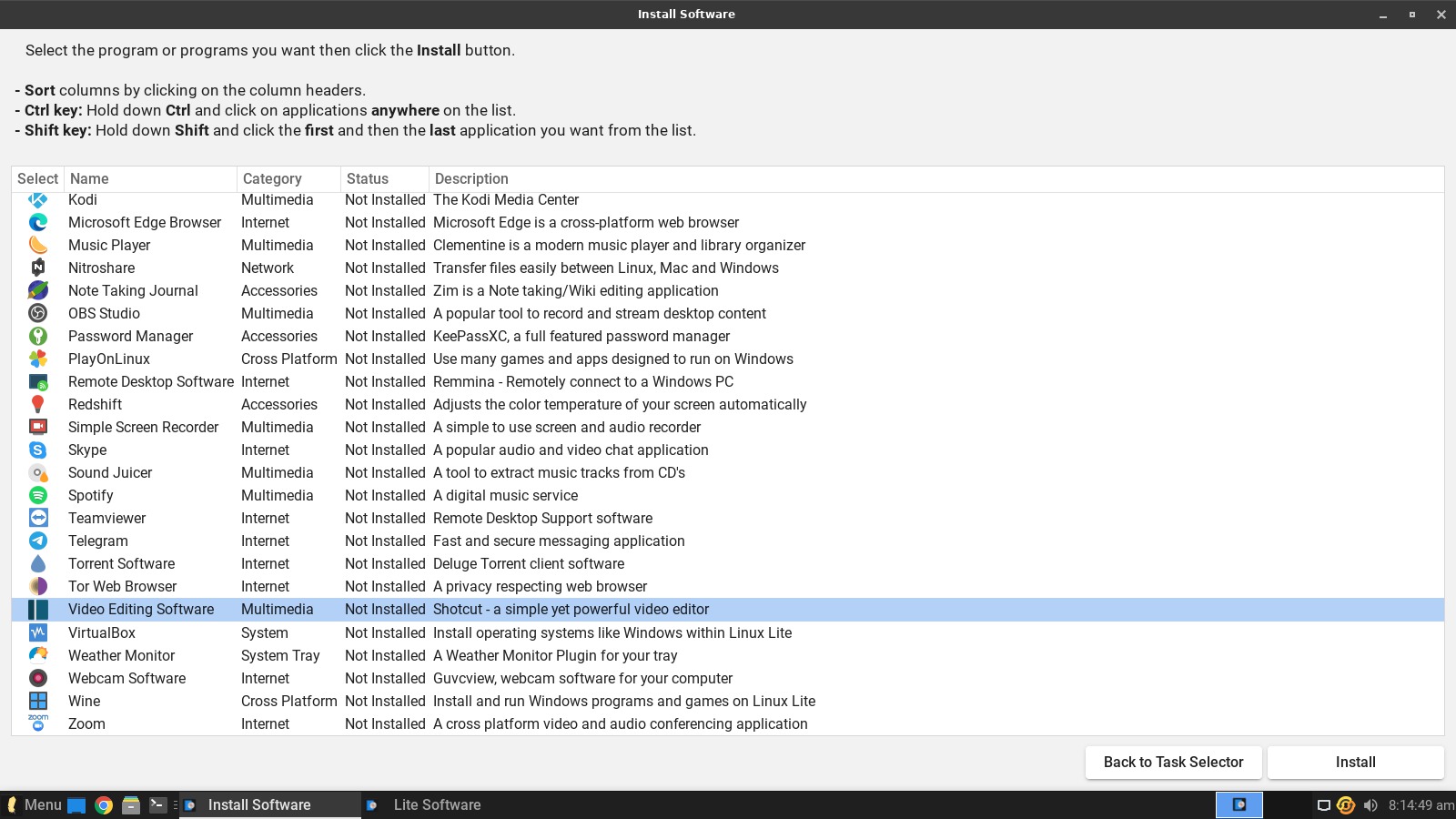Select the Tor Web Browser row
This screenshot has width=1456, height=819.
click(123, 587)
